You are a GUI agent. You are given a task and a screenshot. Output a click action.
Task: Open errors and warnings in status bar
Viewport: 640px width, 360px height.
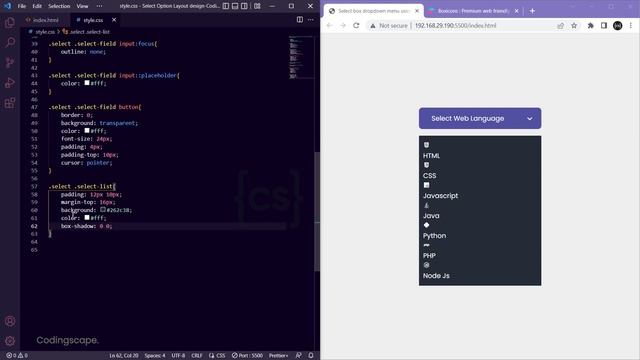point(17,356)
